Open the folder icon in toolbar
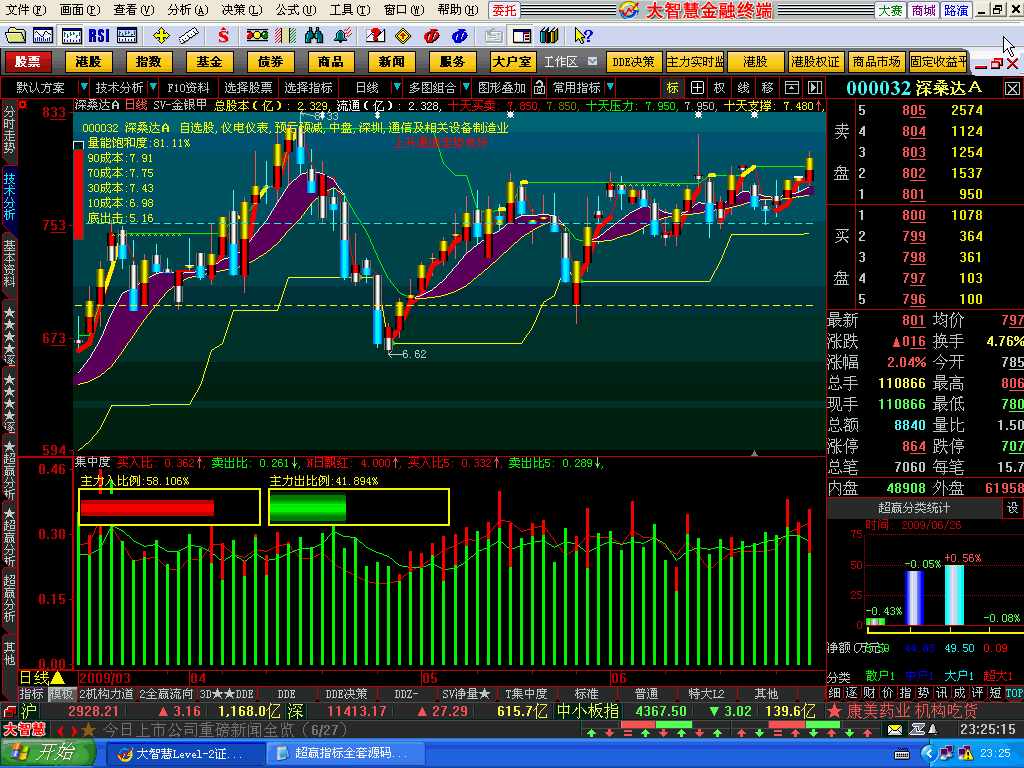Screen dimensions: 1024x768 [15, 36]
